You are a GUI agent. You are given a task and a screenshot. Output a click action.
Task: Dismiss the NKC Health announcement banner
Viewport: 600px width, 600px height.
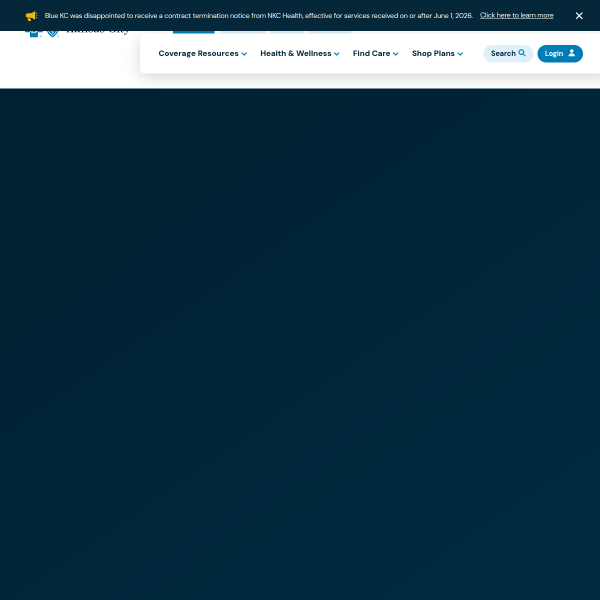coord(579,16)
